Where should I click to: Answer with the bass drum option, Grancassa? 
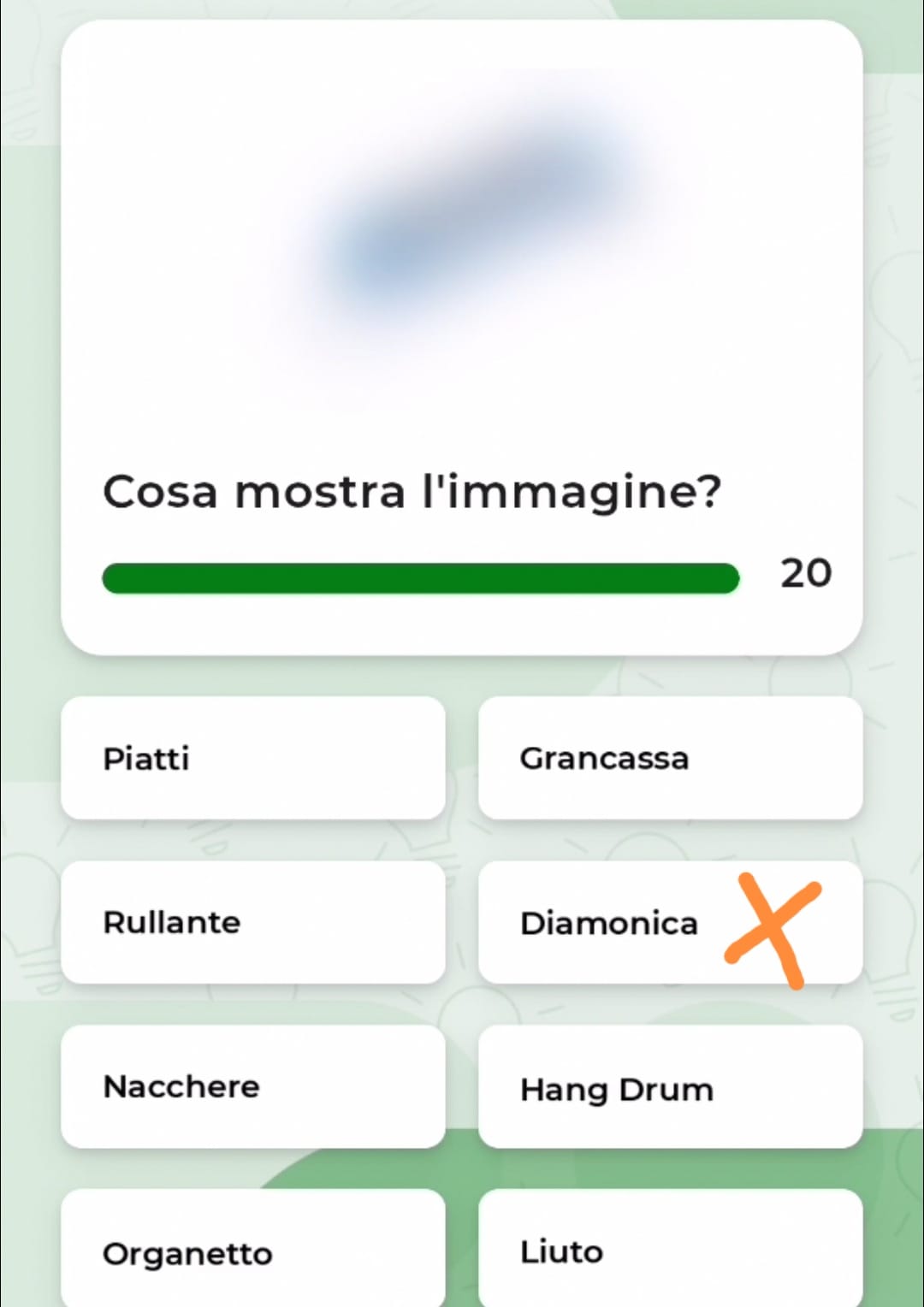coord(670,758)
